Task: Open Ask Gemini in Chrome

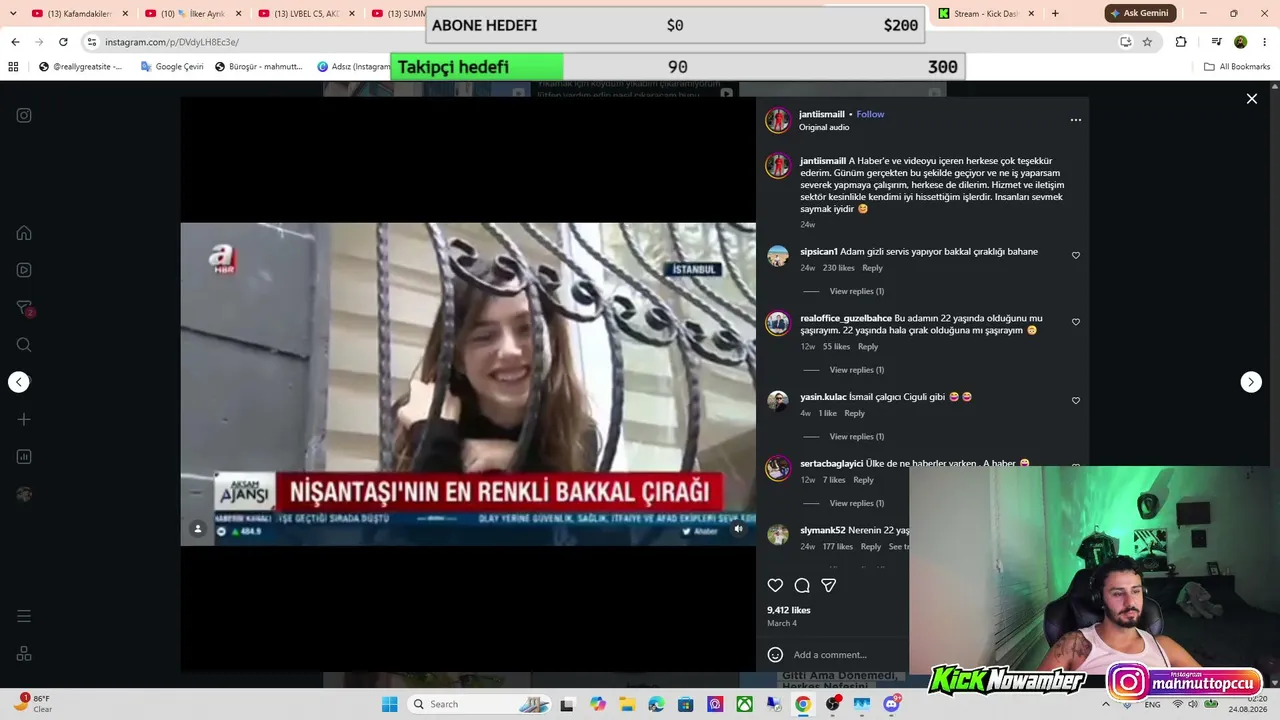Action: click(1139, 13)
